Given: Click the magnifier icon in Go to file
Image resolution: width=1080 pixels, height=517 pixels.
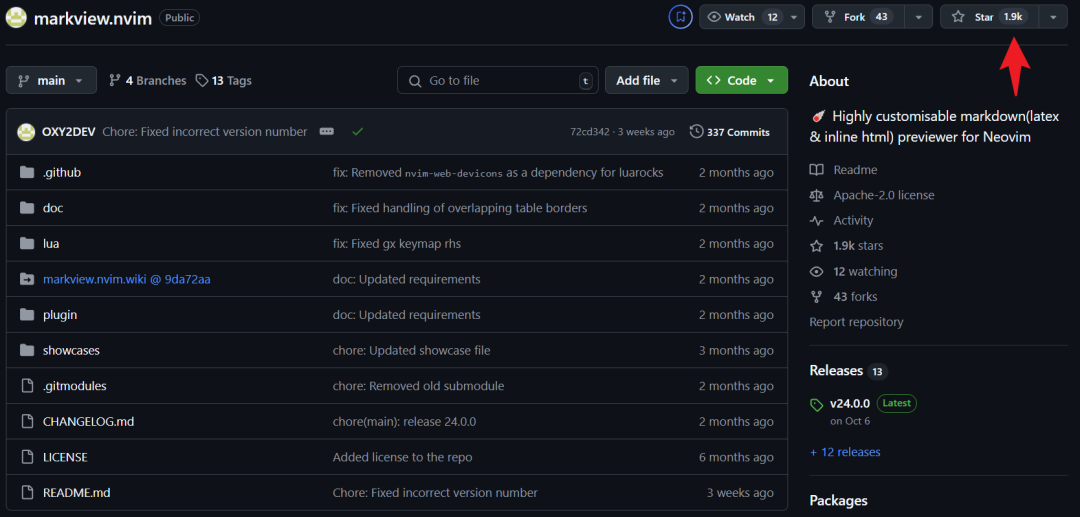Looking at the screenshot, I should (x=415, y=81).
